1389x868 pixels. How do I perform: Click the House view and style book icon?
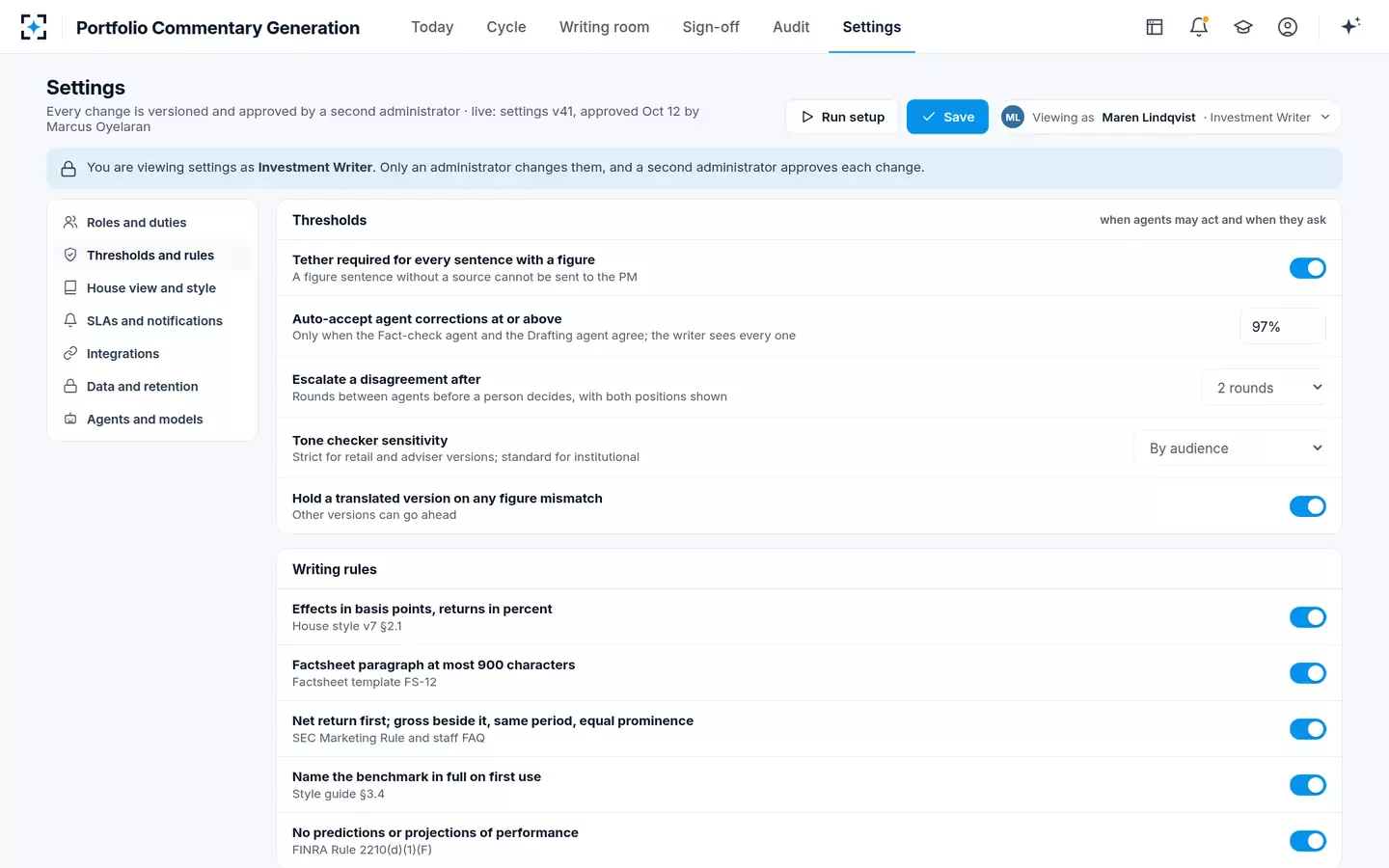(70, 288)
